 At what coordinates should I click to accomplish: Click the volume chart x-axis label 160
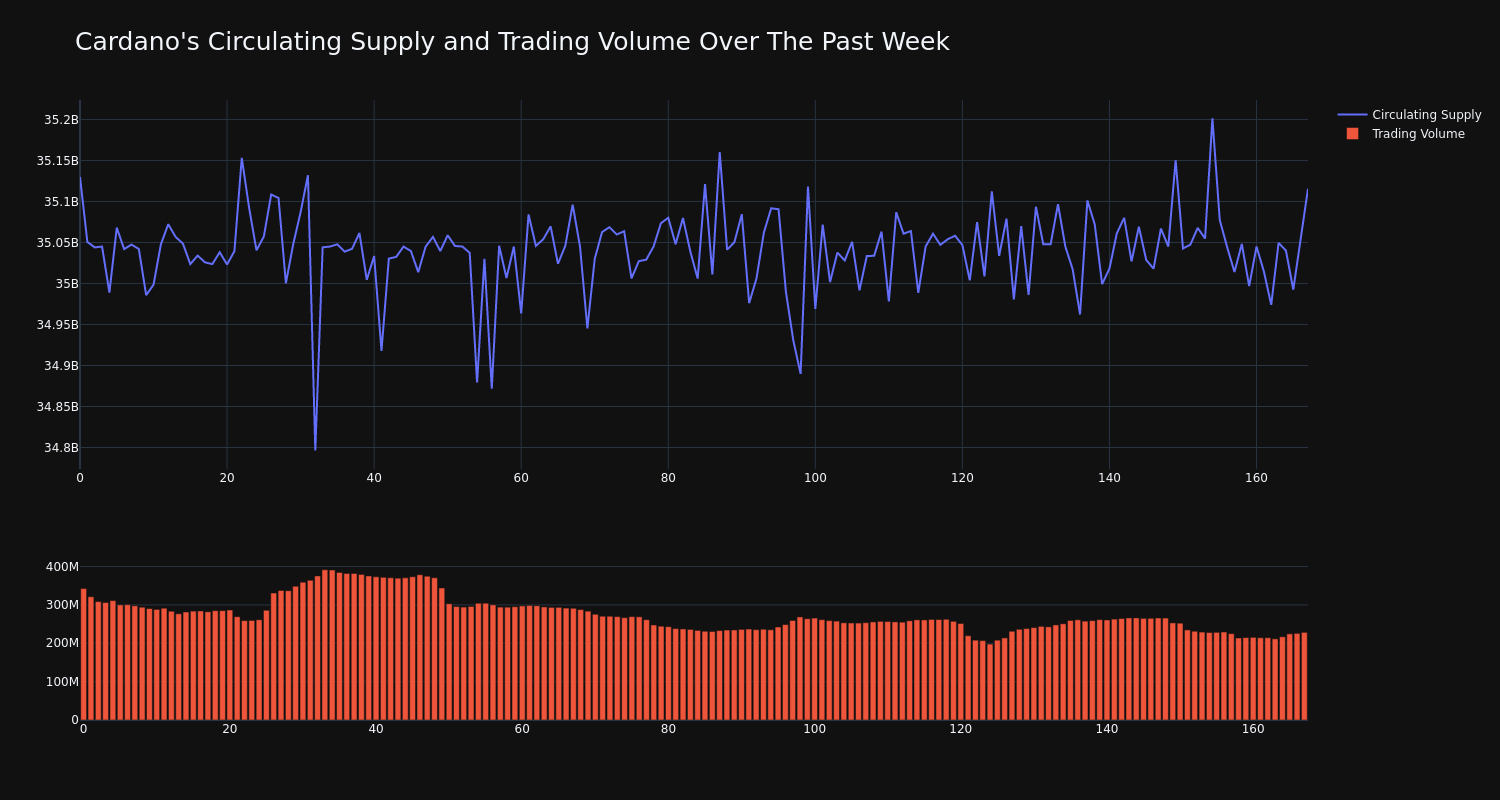pyautogui.click(x=1253, y=729)
